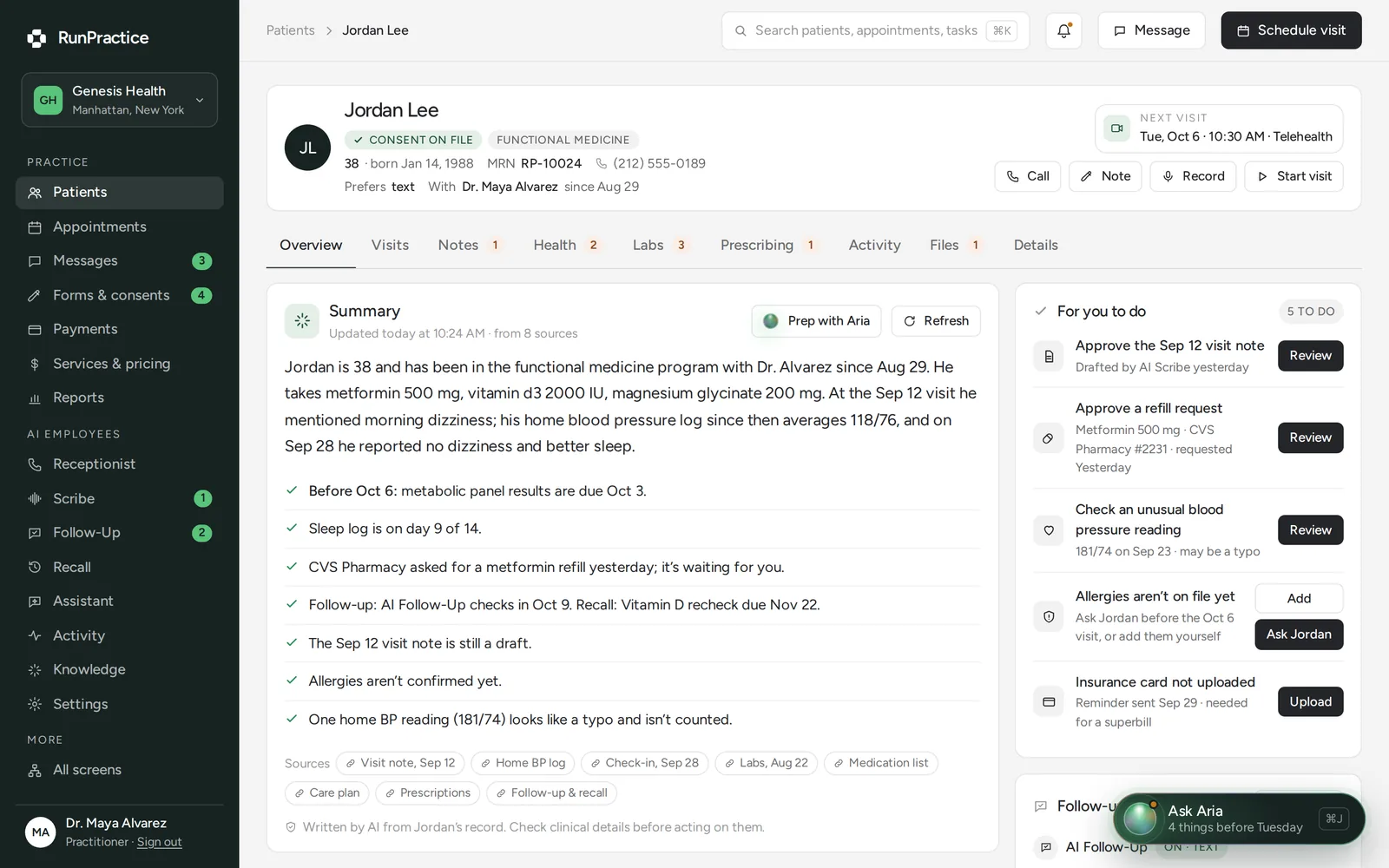Start visit with Jordan Lee

pyautogui.click(x=1294, y=176)
